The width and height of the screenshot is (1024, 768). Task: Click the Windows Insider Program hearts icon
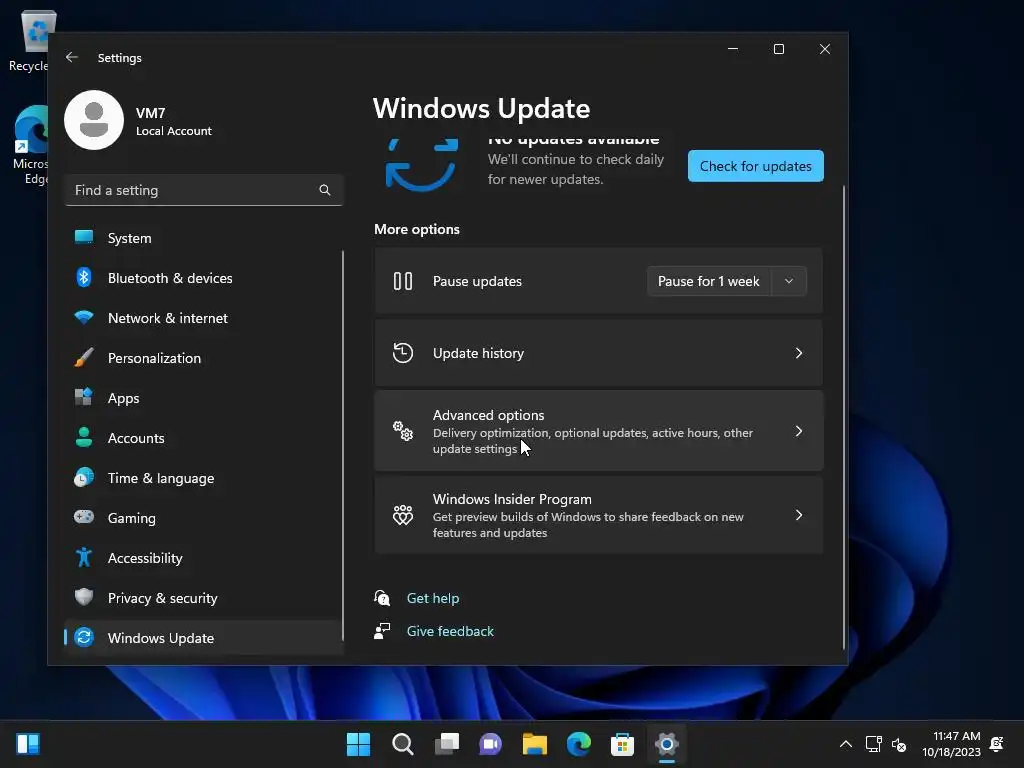[x=403, y=515]
